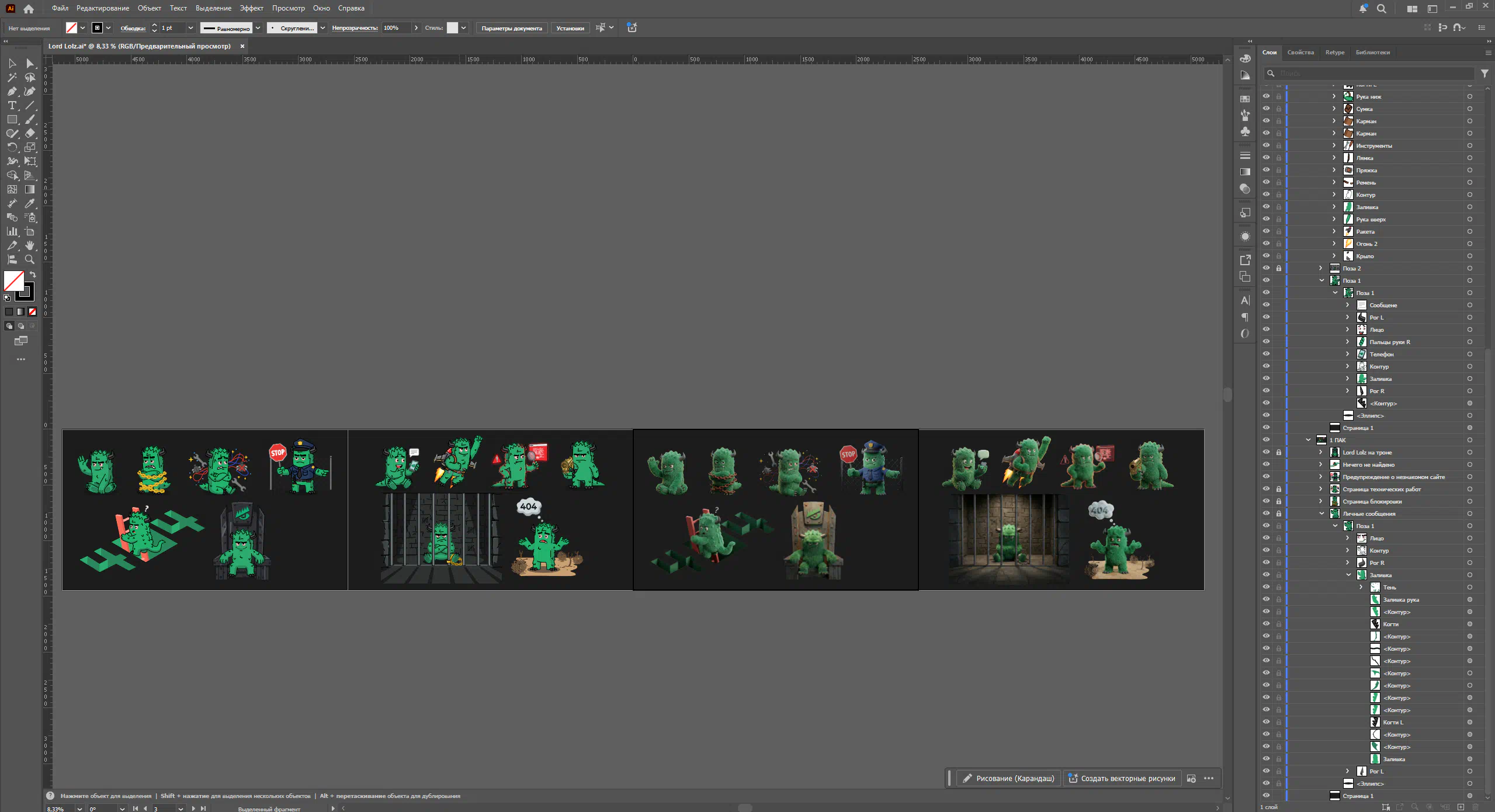
Task: Unlock the Страница блокировки layer
Action: point(1279,501)
